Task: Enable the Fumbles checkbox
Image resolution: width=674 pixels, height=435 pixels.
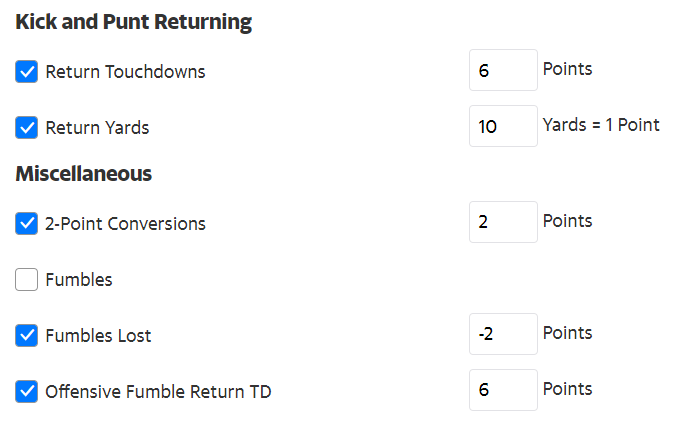Action: [x=27, y=280]
